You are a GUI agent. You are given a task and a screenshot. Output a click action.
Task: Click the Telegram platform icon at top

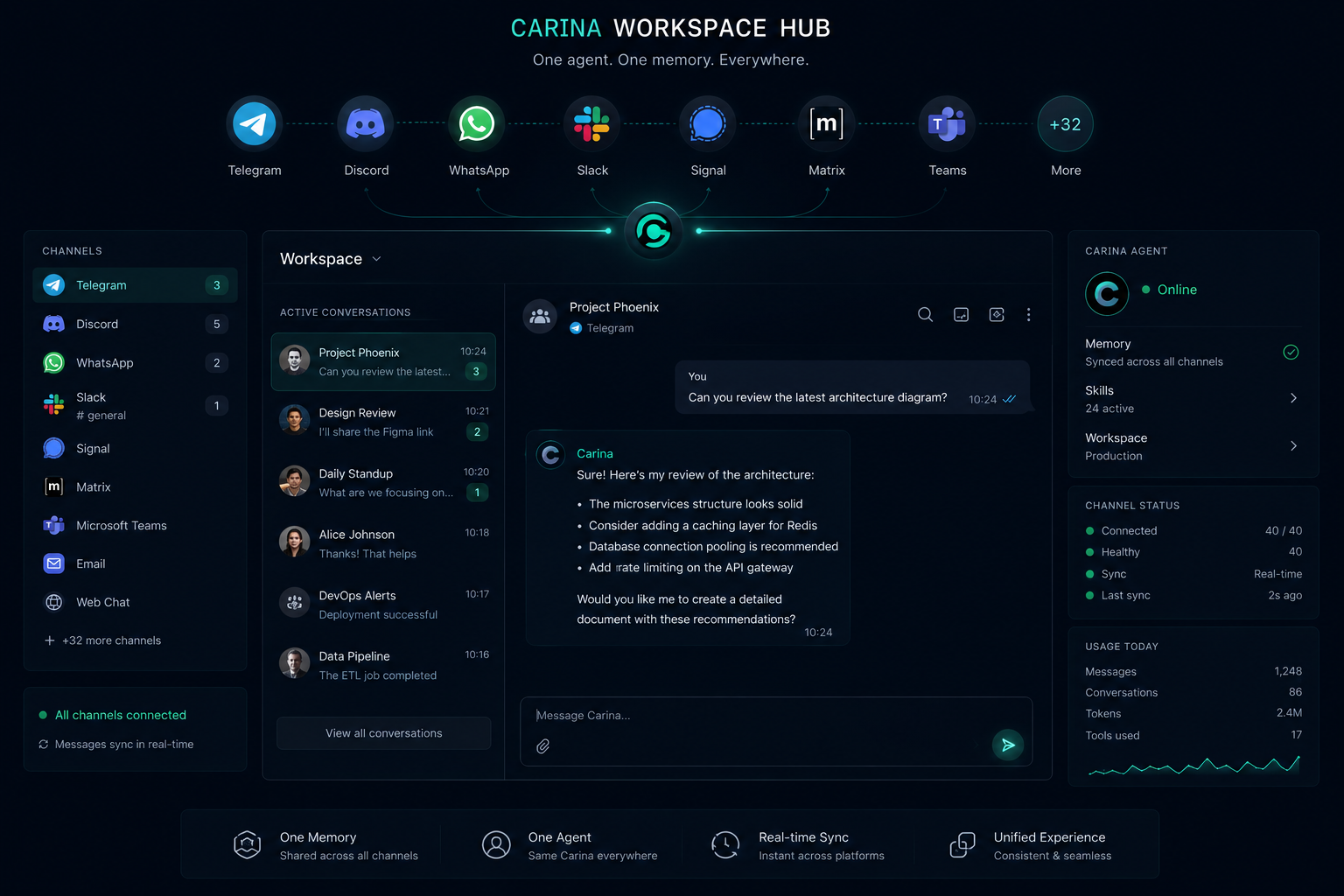click(x=255, y=124)
